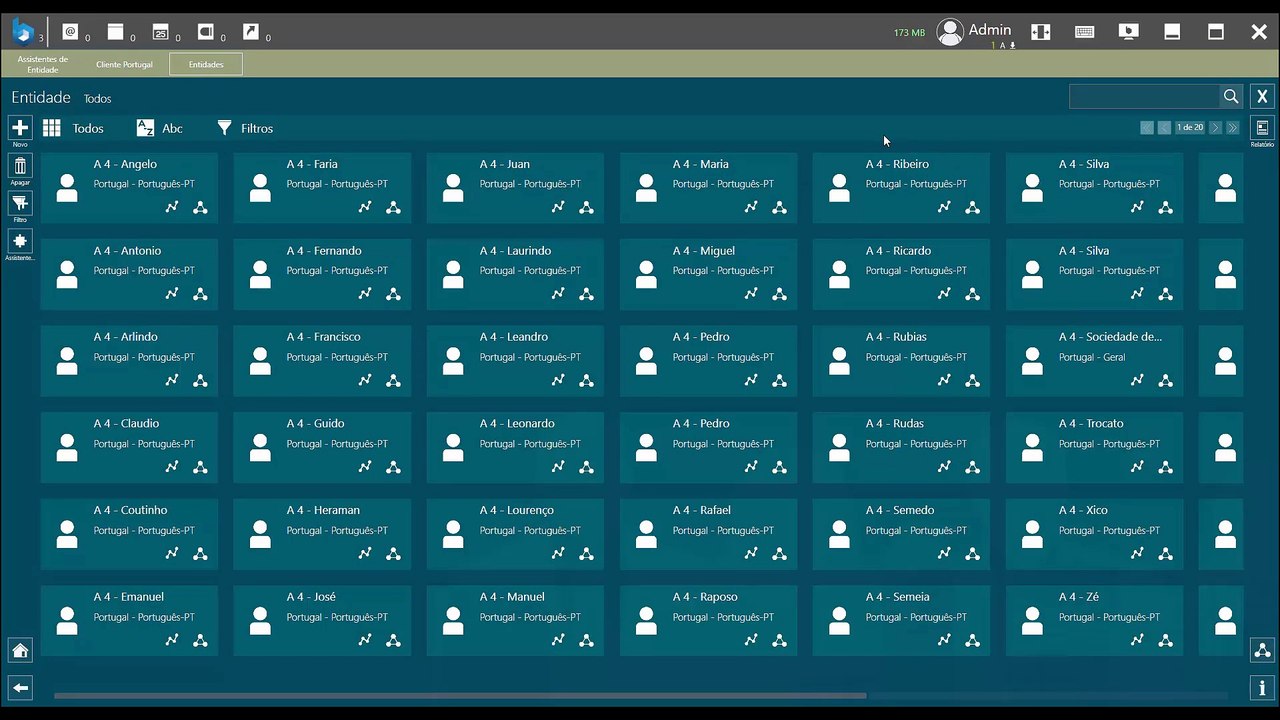The image size is (1280, 720).
Task: Click the calendar 25 icon in top bar
Action: click(x=161, y=32)
